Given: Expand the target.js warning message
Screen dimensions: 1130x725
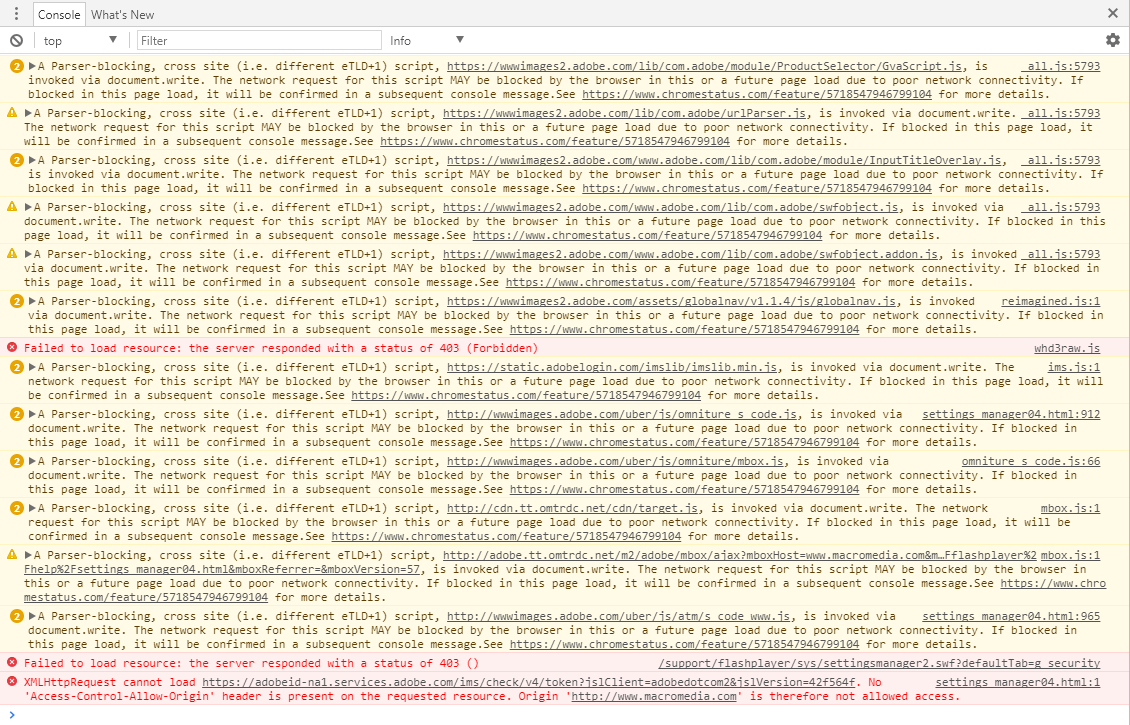Looking at the screenshot, I should pyautogui.click(x=32, y=508).
